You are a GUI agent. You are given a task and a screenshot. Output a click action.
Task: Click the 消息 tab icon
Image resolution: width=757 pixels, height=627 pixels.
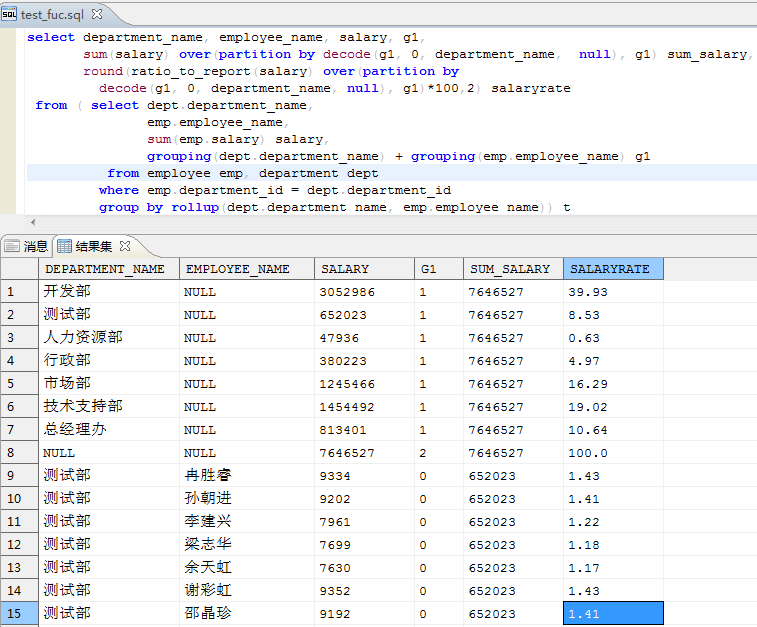point(12,246)
